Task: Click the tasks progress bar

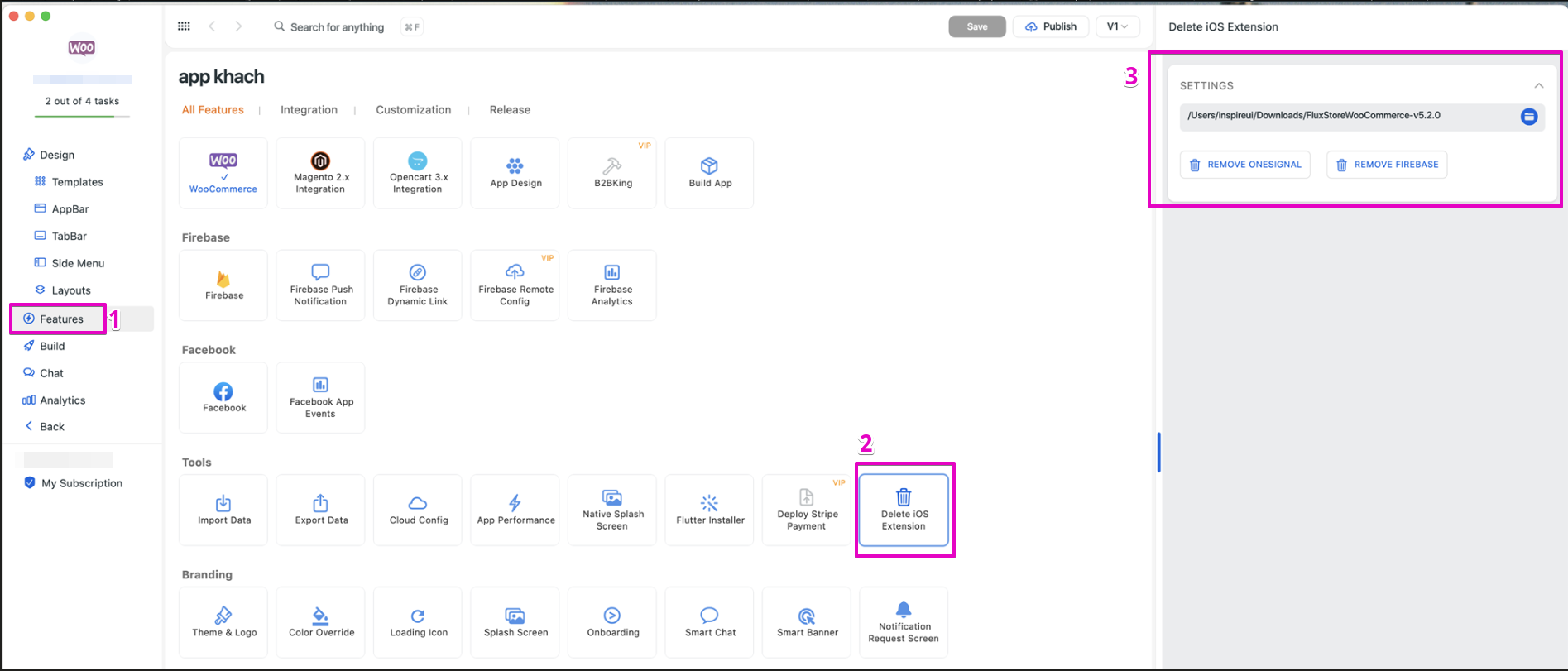Action: tap(82, 117)
